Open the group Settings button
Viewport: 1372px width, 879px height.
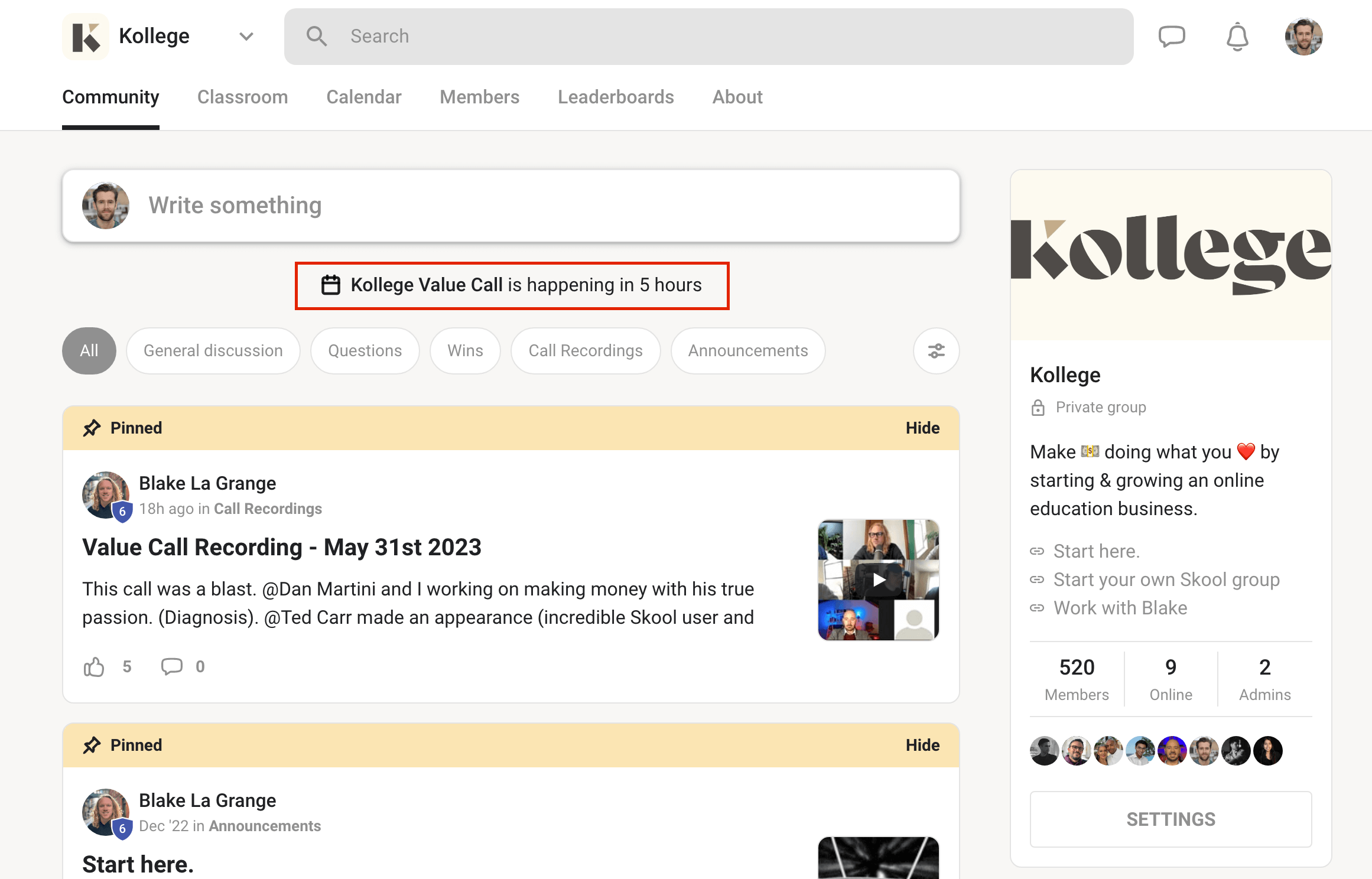pos(1171,819)
